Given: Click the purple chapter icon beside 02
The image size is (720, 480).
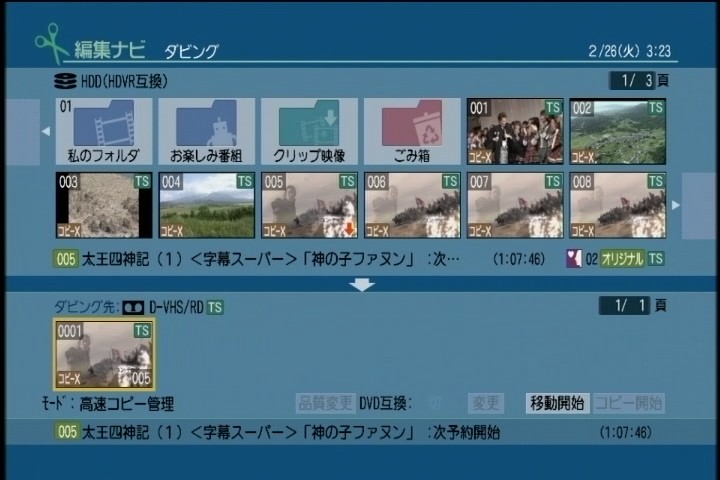Looking at the screenshot, I should [x=574, y=258].
